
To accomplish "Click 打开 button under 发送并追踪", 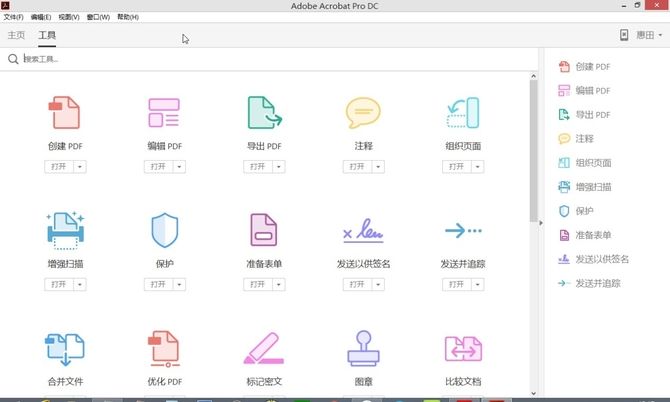I will pyautogui.click(x=457, y=285).
